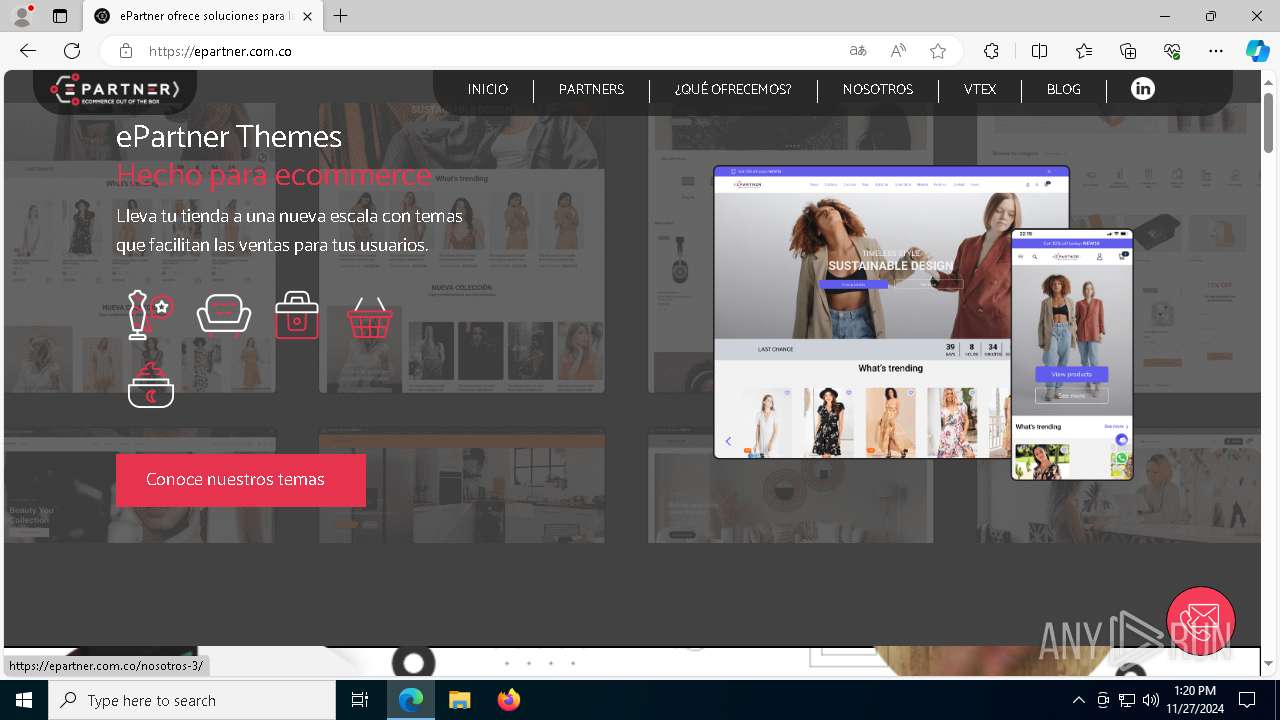This screenshot has height=720, width=1280.
Task: Open the Favorites list icon
Action: click(x=1084, y=51)
